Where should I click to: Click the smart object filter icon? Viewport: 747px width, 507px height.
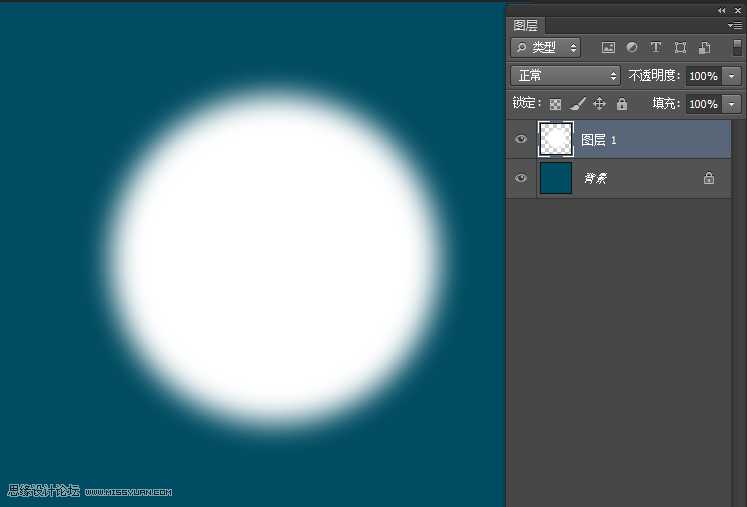pyautogui.click(x=704, y=47)
